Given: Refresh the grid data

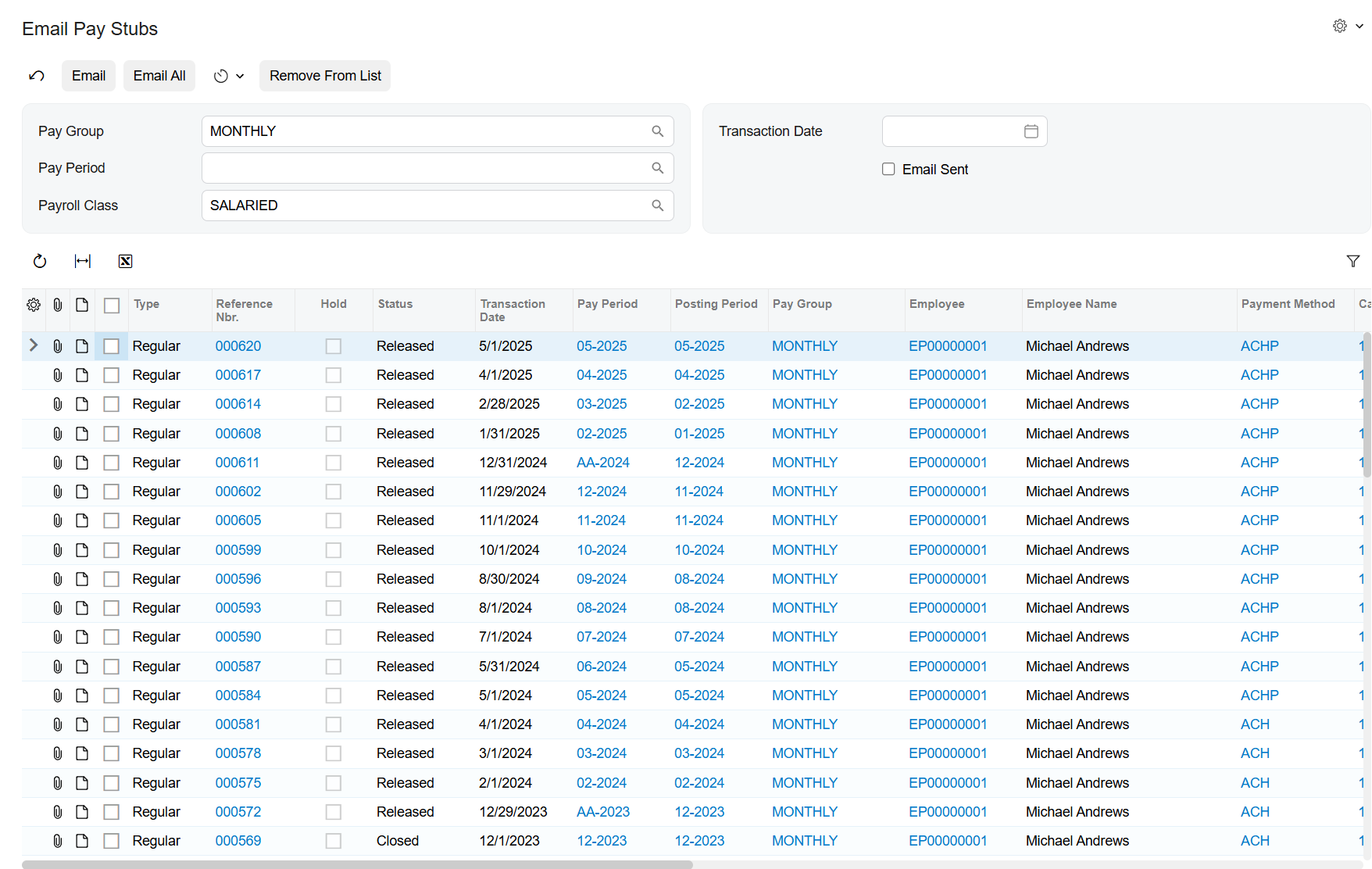Looking at the screenshot, I should (x=40, y=261).
